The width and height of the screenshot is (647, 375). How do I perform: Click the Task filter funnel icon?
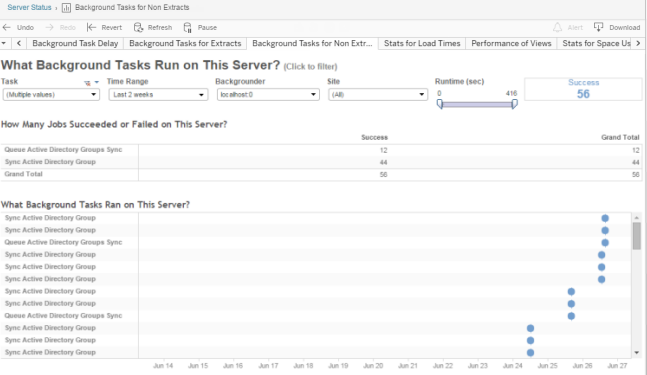pos(87,83)
